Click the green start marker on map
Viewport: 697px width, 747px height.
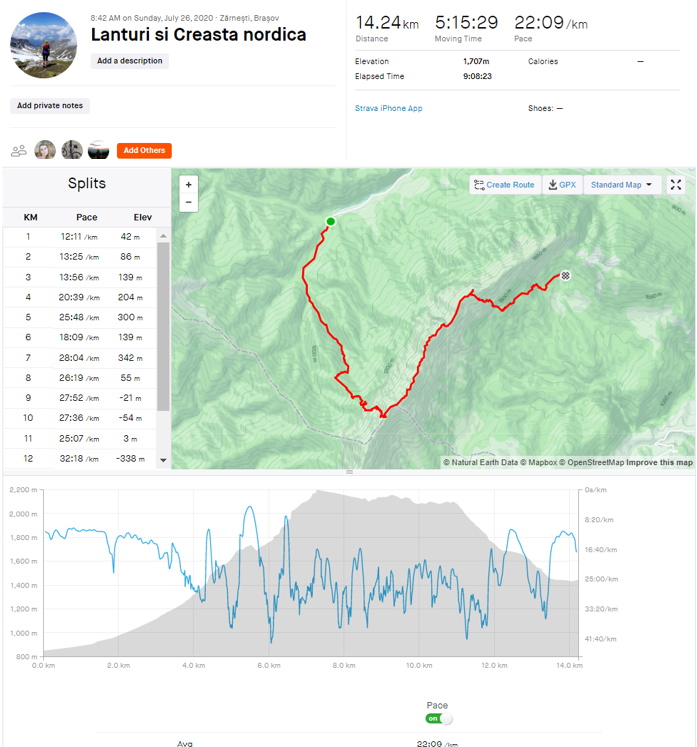pos(330,222)
